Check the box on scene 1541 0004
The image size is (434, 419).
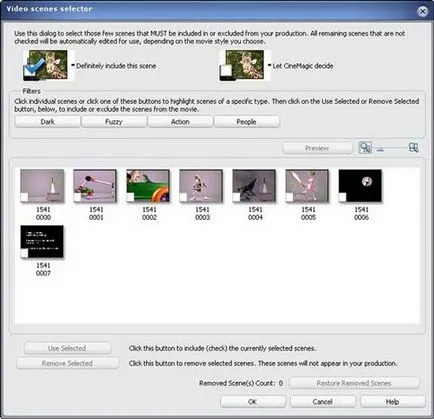coord(236,197)
